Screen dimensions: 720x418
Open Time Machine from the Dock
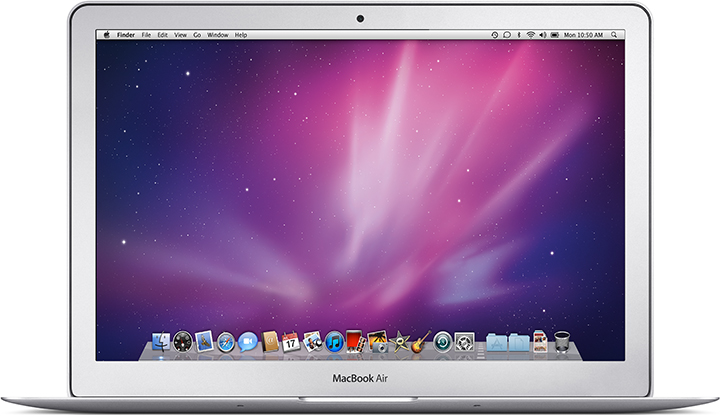click(443, 341)
